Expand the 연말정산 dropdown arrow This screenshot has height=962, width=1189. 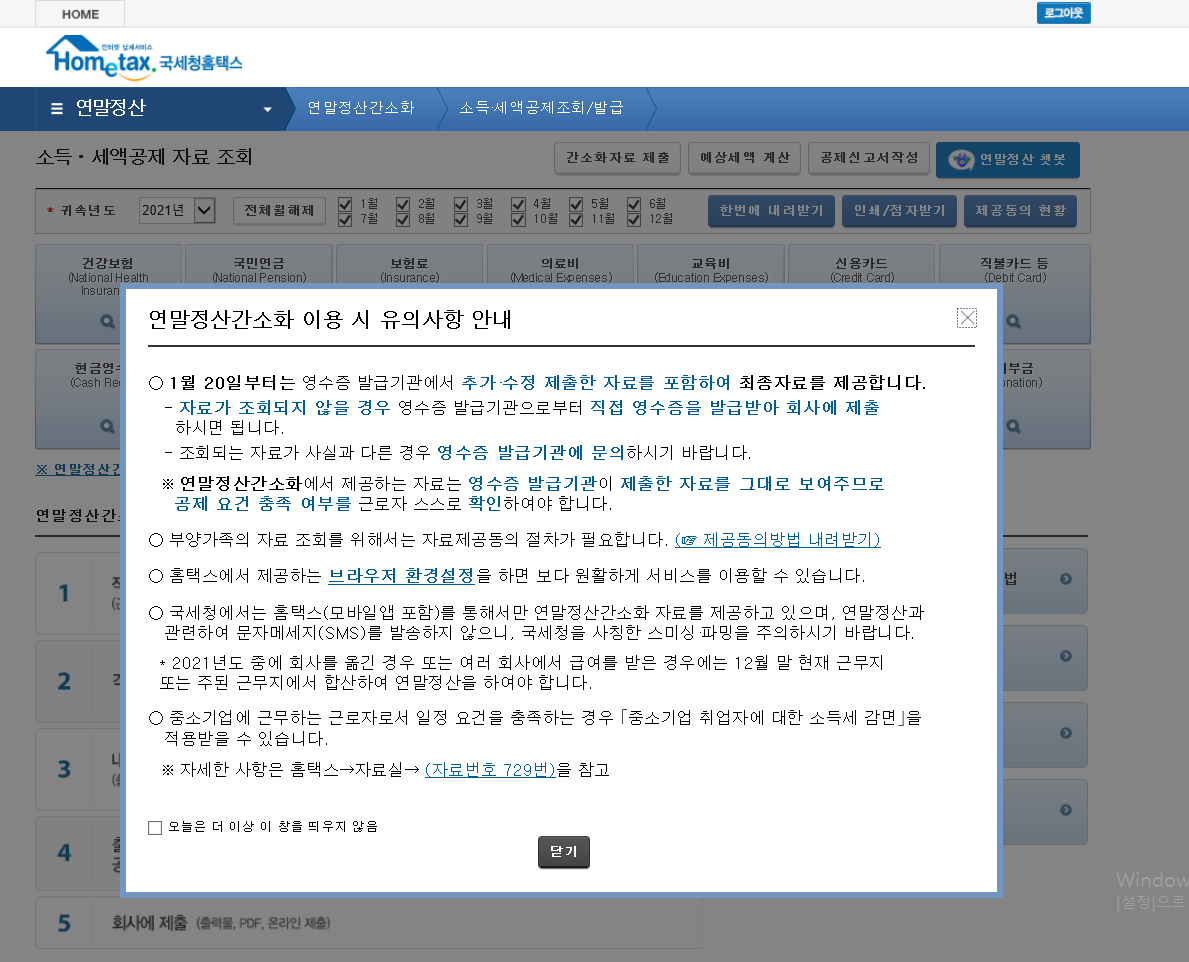267,109
